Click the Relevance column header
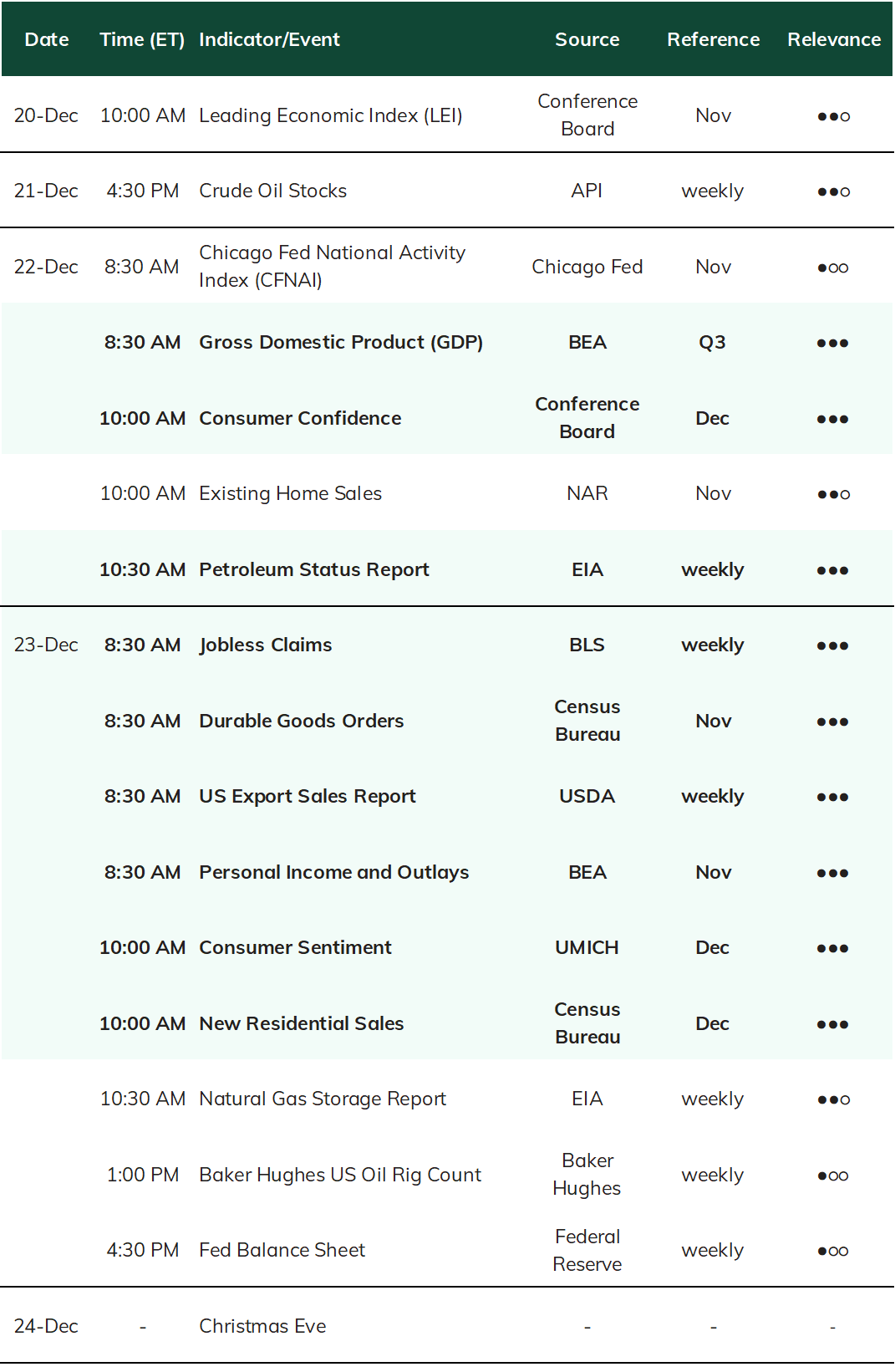895x1372 pixels. 833,39
